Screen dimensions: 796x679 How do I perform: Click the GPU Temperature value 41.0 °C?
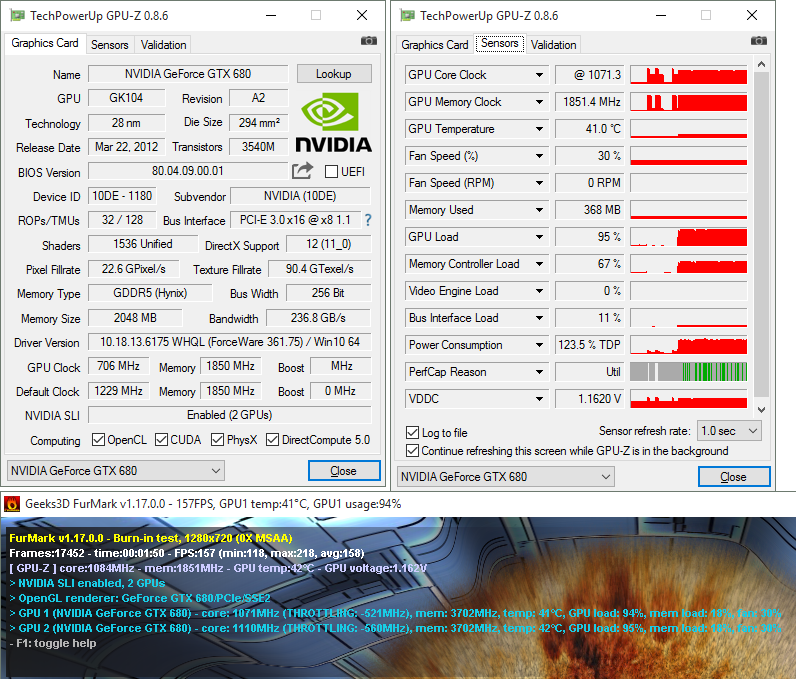click(591, 129)
